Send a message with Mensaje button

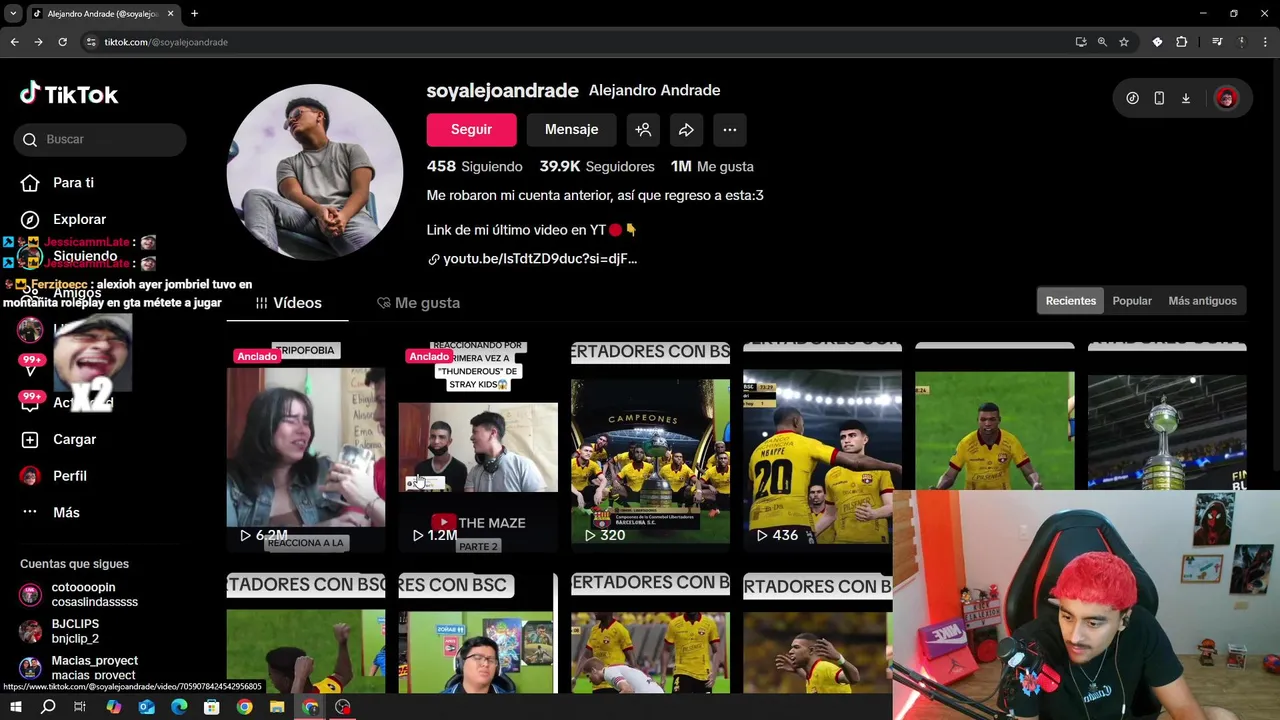pos(571,129)
